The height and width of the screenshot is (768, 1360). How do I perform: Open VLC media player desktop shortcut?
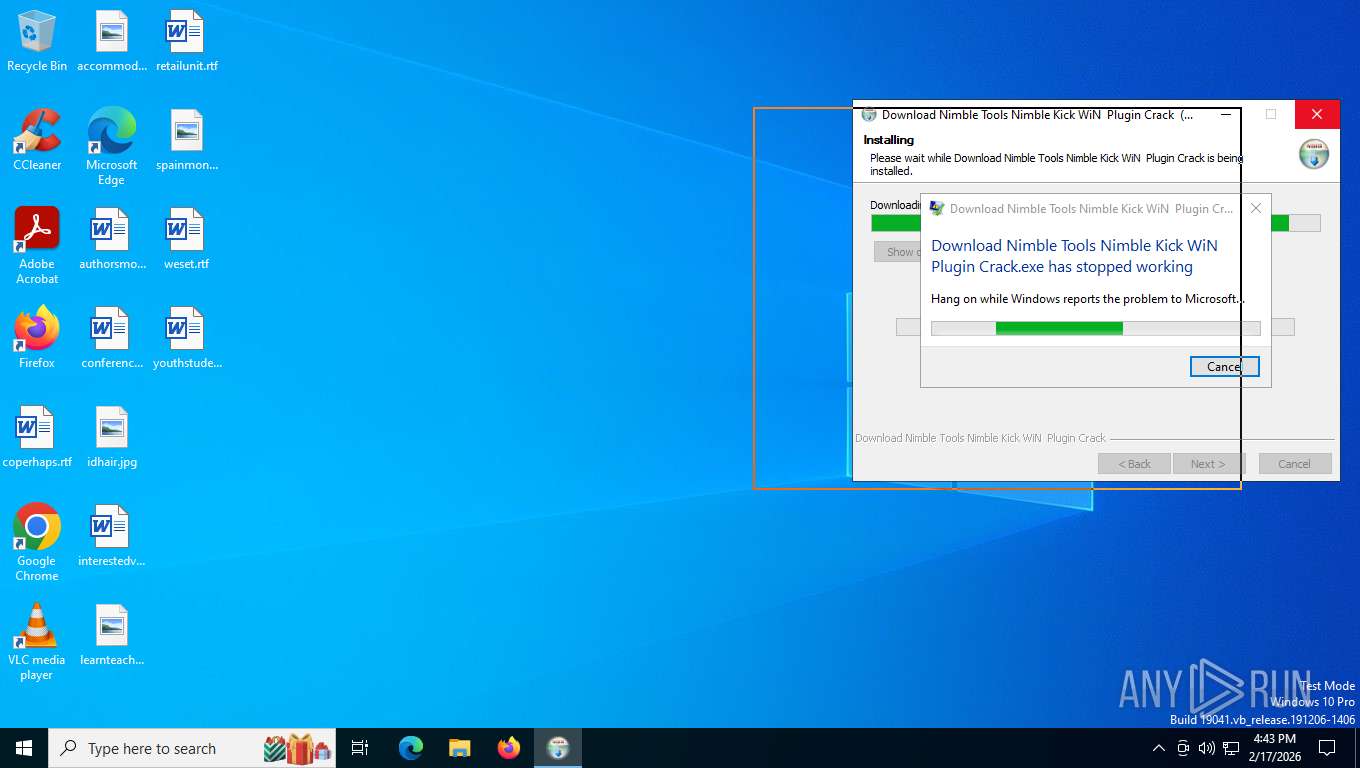point(37,641)
